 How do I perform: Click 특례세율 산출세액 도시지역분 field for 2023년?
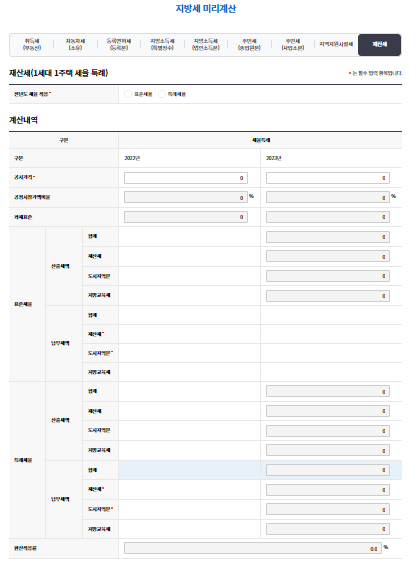click(x=328, y=431)
